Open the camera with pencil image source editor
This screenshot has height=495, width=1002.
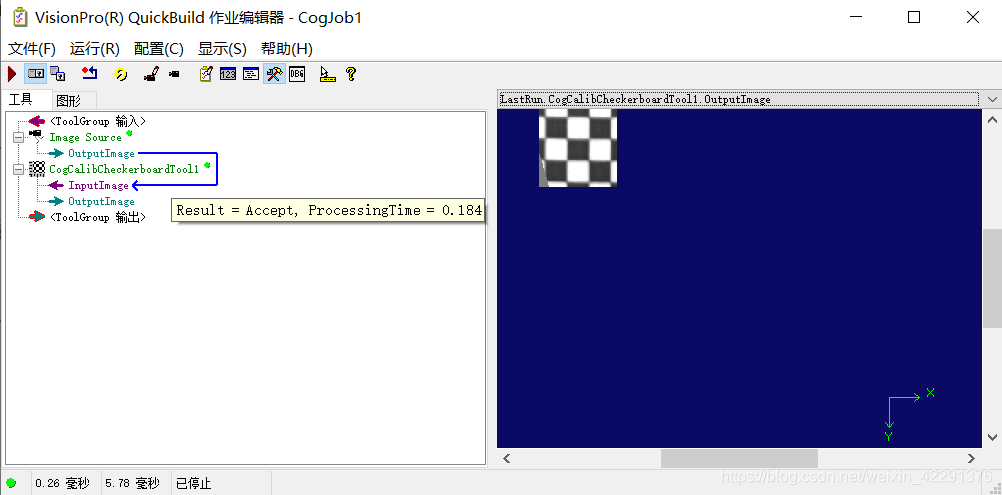tap(151, 74)
